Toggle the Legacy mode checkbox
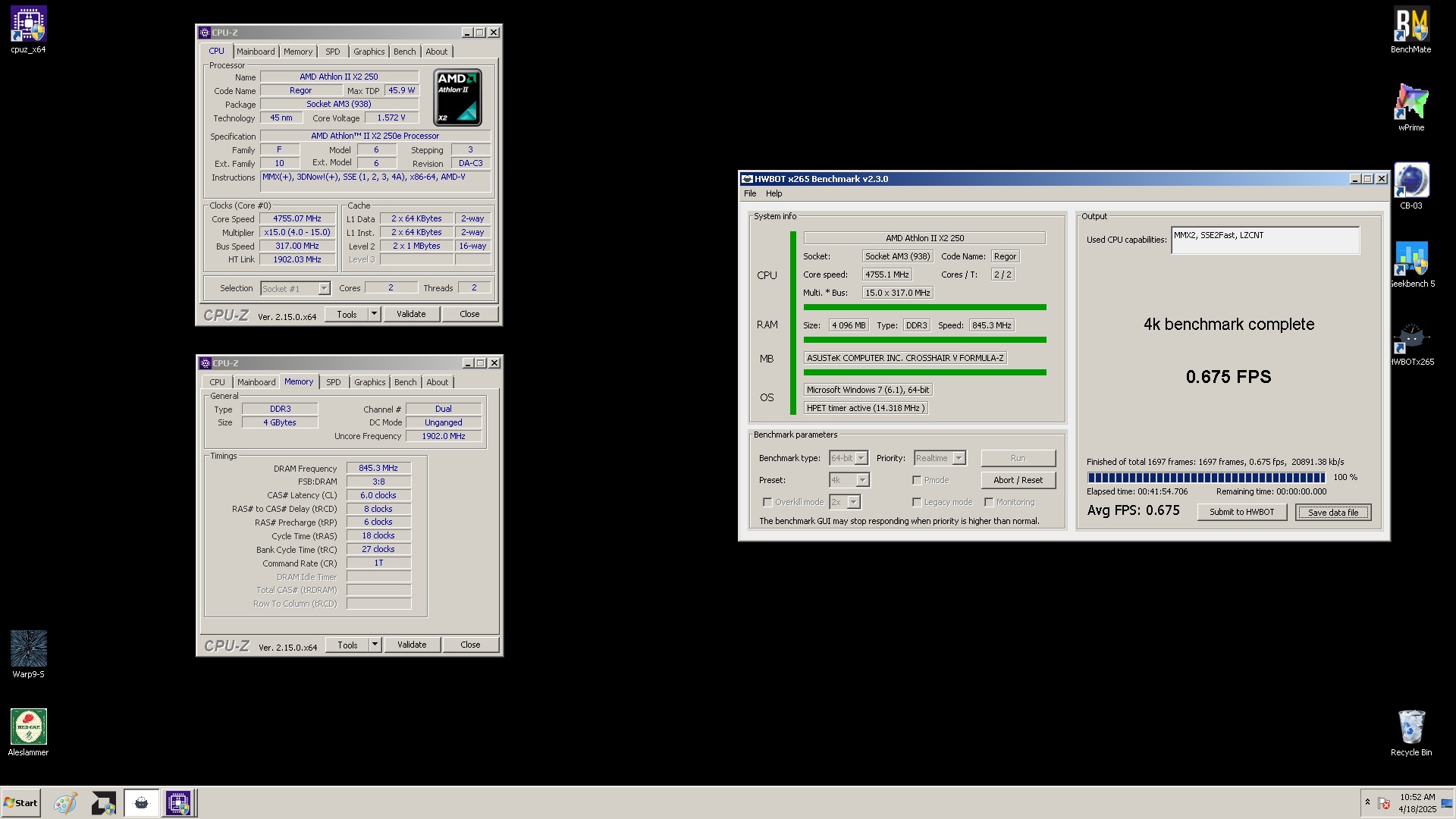 coord(917,502)
